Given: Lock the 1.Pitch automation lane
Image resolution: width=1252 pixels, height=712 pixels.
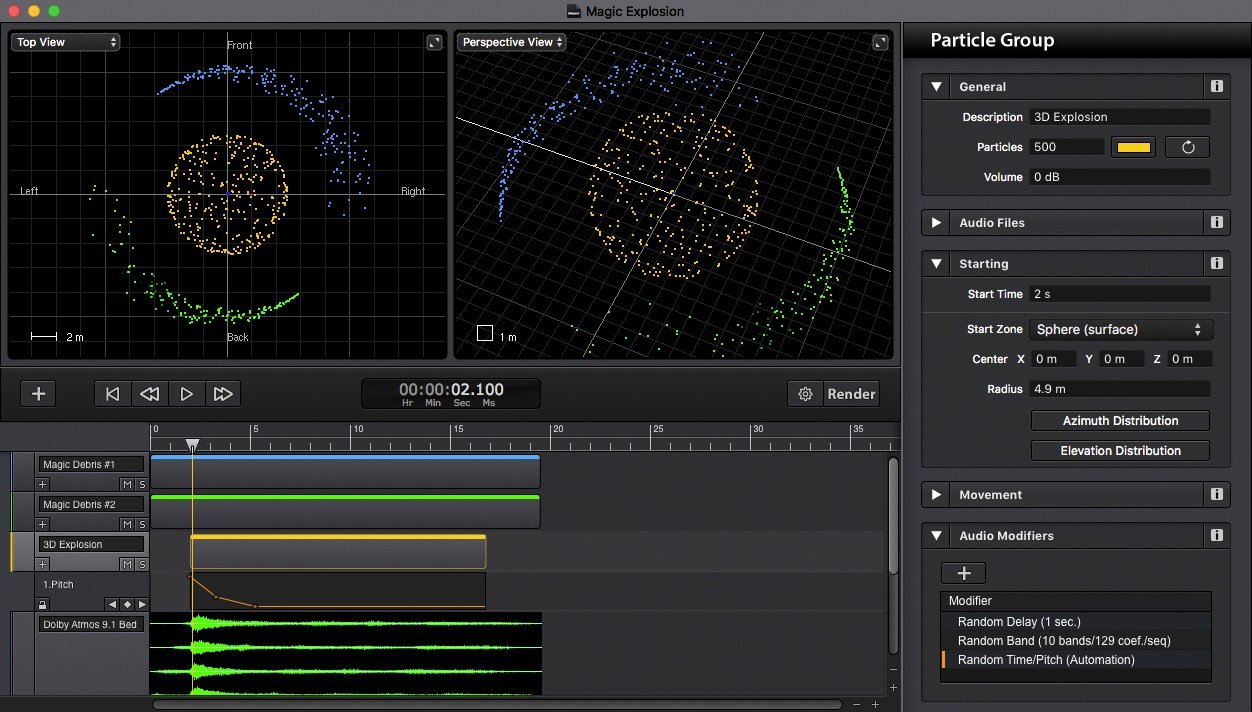Looking at the screenshot, I should coord(42,604).
